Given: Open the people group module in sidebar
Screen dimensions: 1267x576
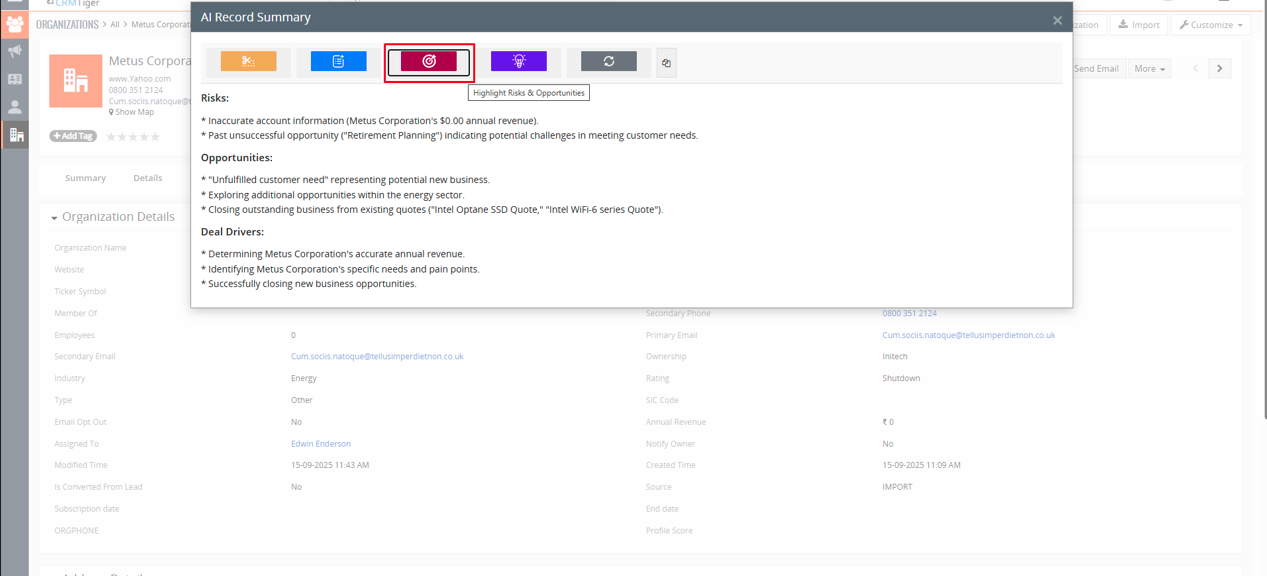Looking at the screenshot, I should pos(14,24).
